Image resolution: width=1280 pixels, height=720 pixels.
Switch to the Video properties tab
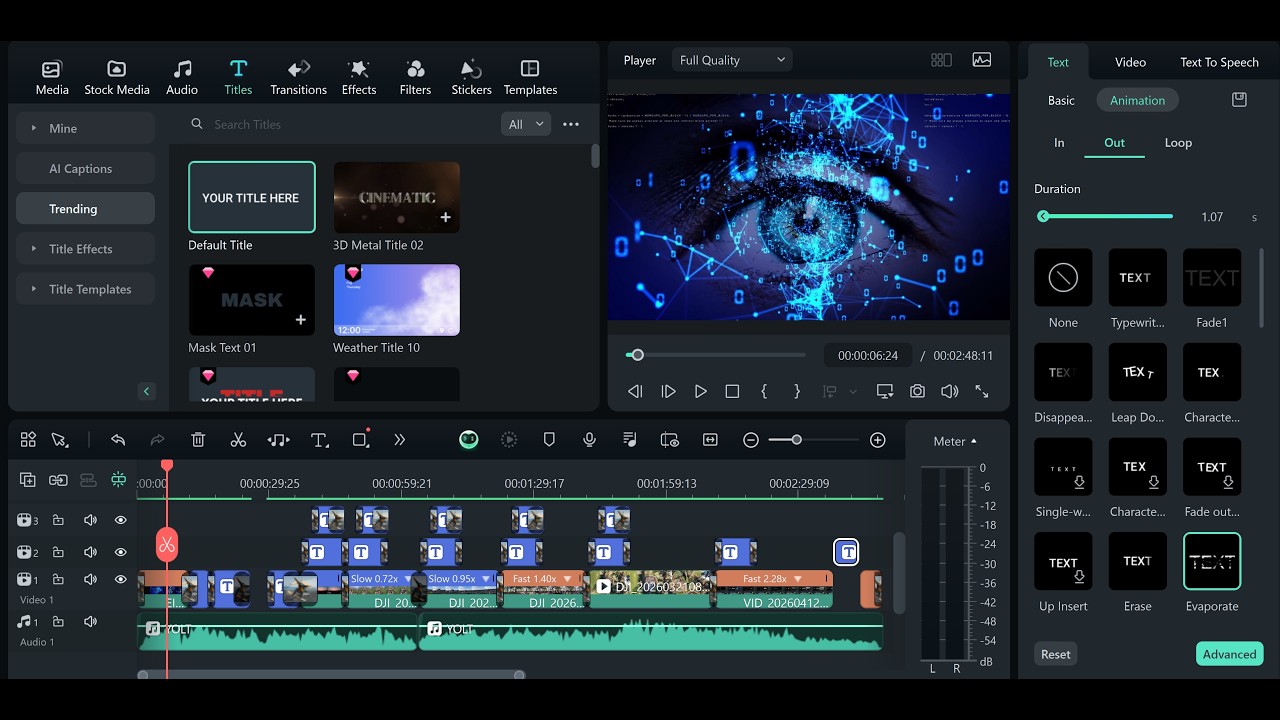[x=1130, y=62]
